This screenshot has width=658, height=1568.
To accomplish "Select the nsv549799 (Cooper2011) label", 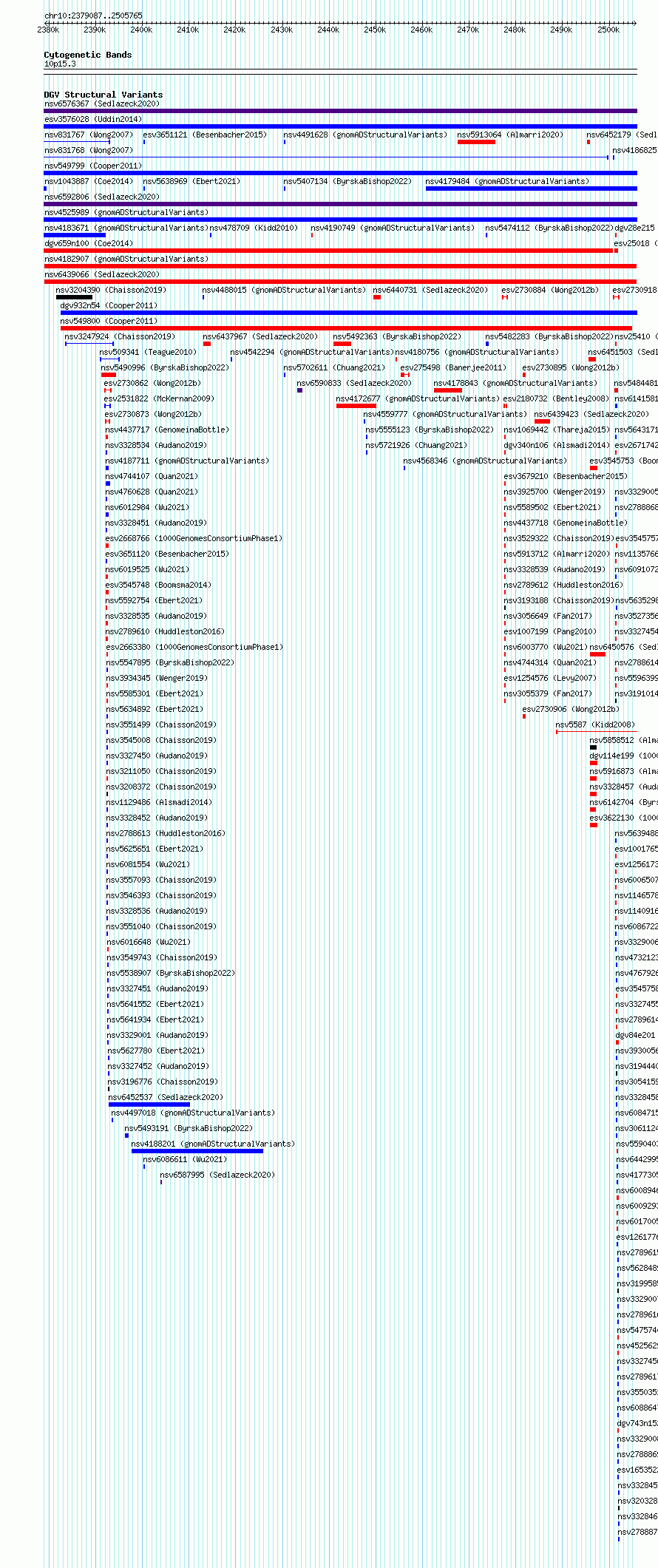I will (93, 166).
